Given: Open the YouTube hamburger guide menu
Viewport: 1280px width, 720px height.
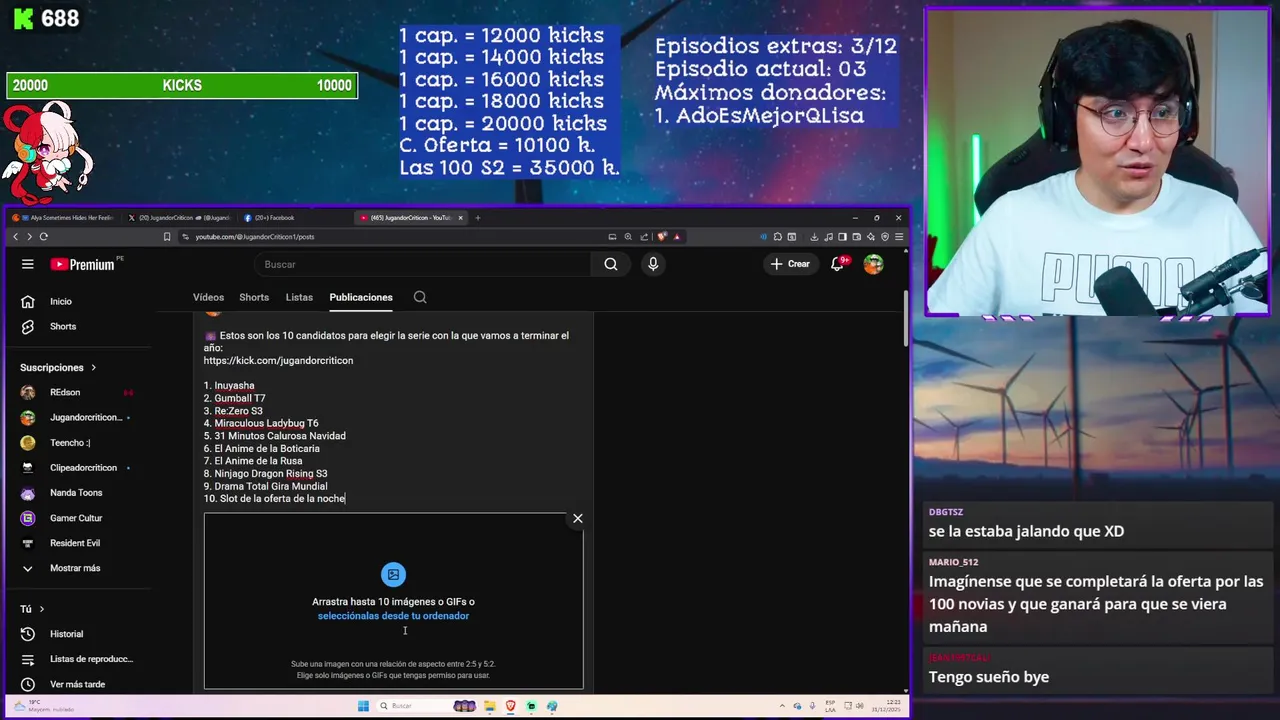Looking at the screenshot, I should [28, 264].
